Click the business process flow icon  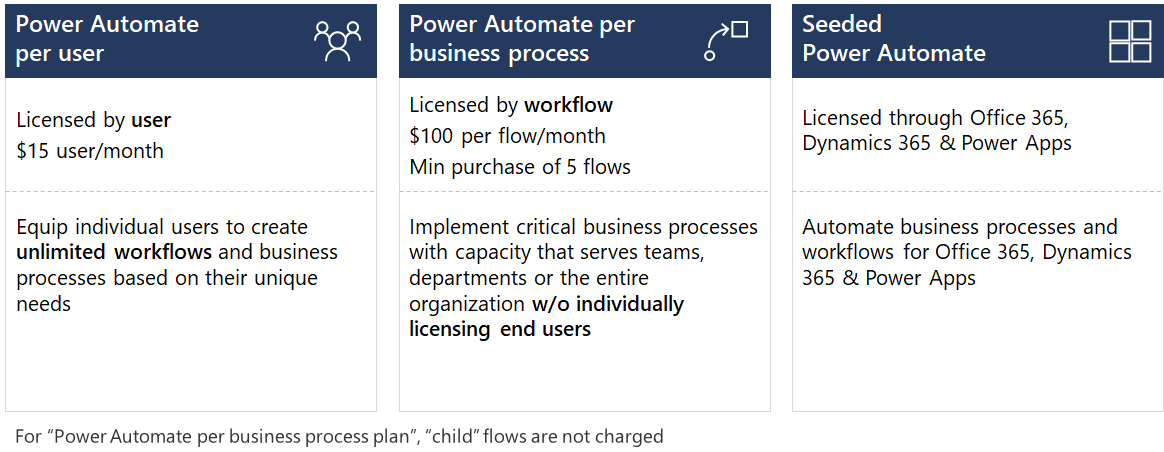(726, 41)
